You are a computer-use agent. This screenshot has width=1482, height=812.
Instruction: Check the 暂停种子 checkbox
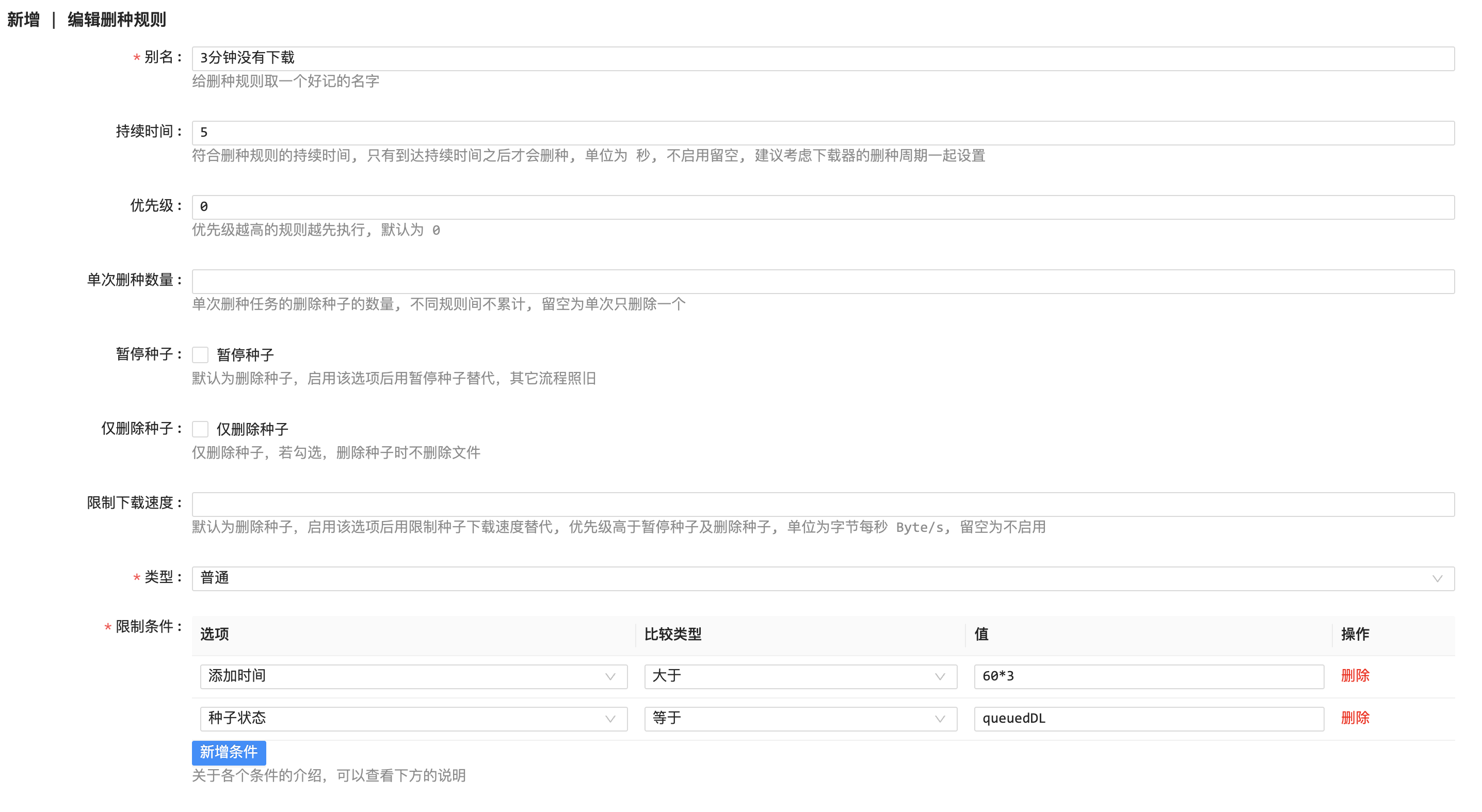click(x=200, y=355)
